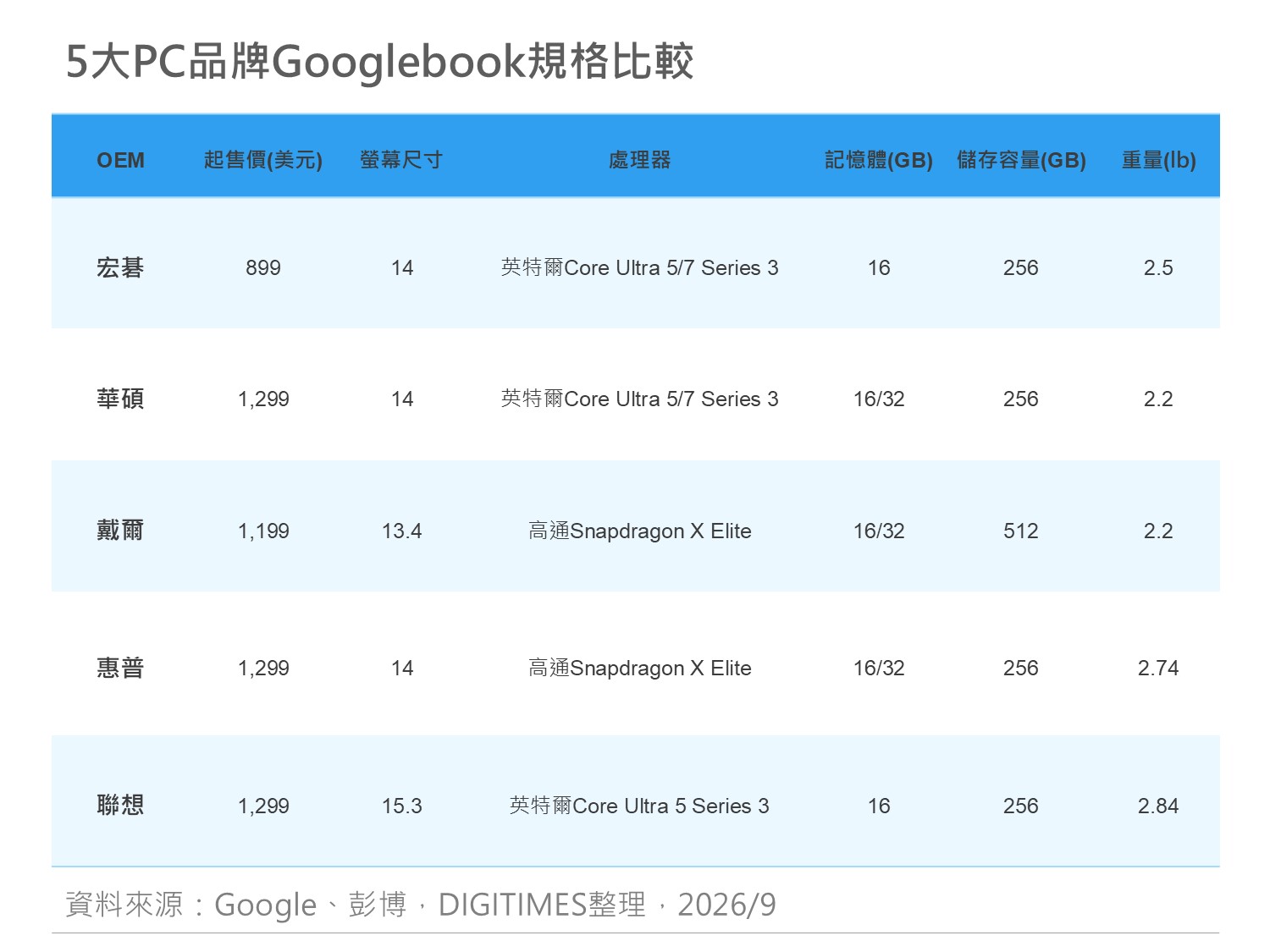This screenshot has width=1270, height=952.
Task: Click the 螢幕尺寸 header cell
Action: (401, 160)
